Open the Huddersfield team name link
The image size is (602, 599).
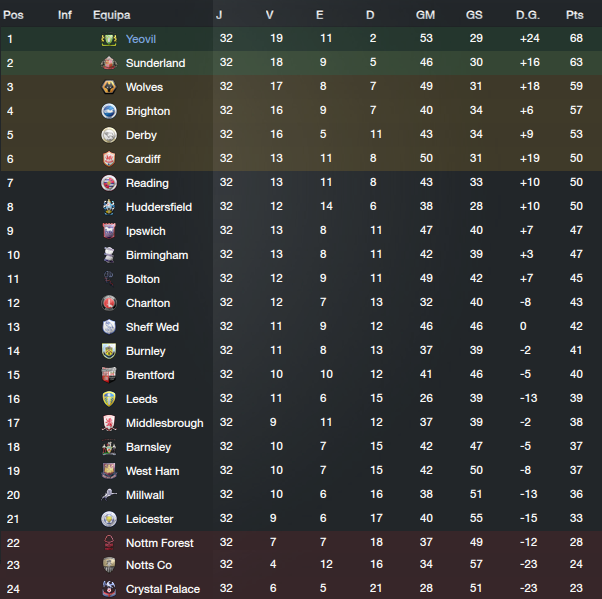[158, 207]
